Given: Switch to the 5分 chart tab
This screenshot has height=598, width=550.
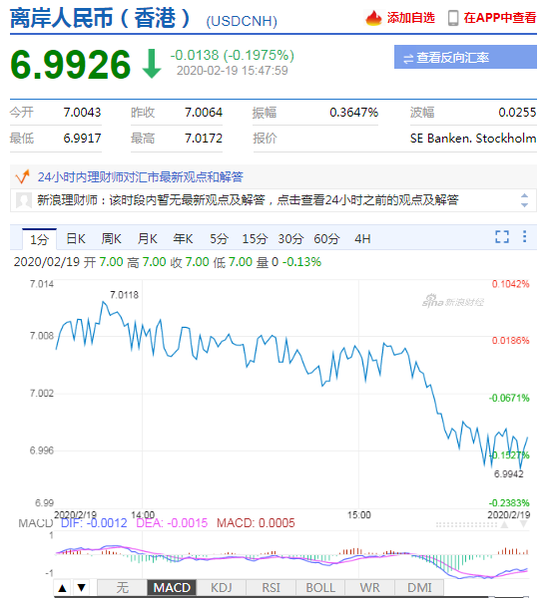Looking at the screenshot, I should tap(219, 239).
